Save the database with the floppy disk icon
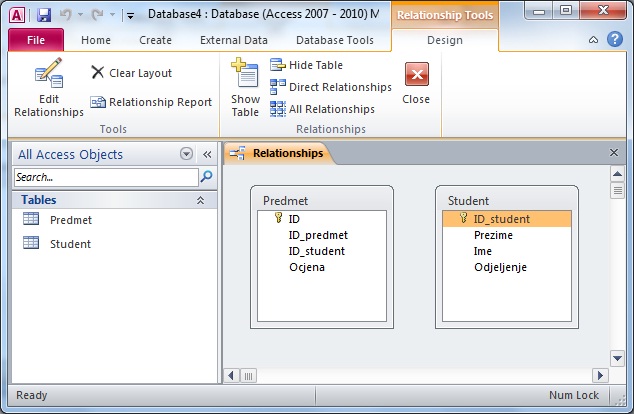Image resolution: width=634 pixels, height=414 pixels. [44, 15]
